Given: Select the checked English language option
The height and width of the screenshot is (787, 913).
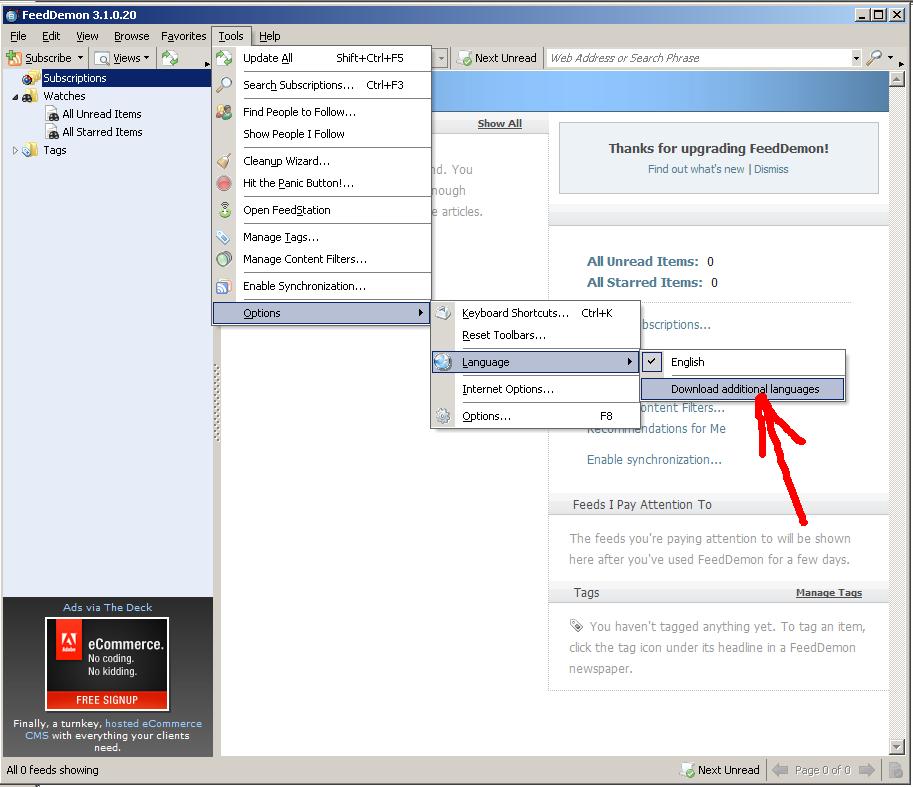Looking at the screenshot, I should coord(743,362).
